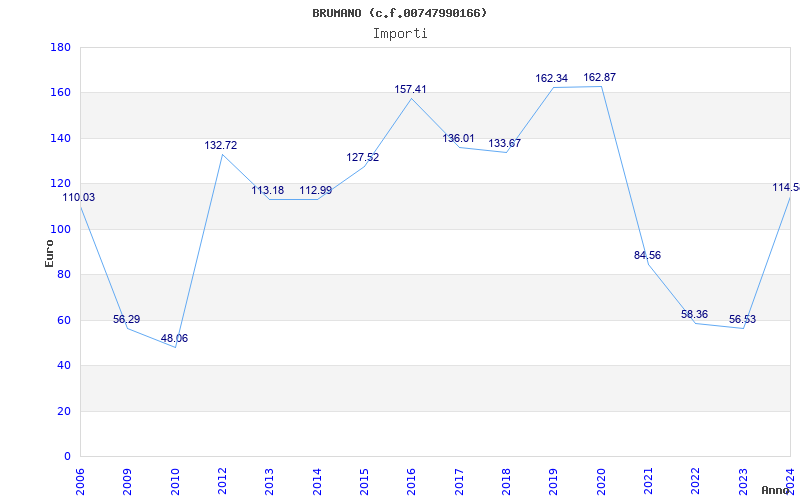Click the x-axis year 2014
Image resolution: width=800 pixels, height=500 pixels.
[317, 482]
